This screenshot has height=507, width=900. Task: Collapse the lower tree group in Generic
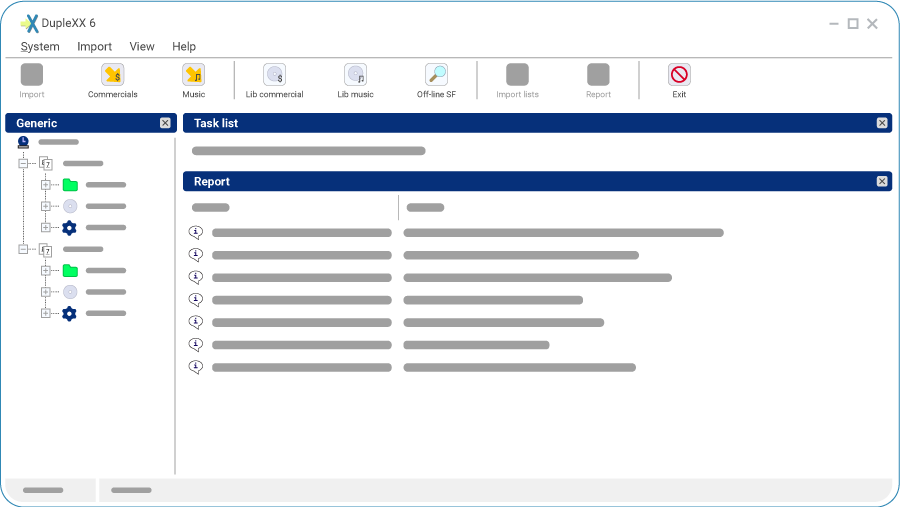point(23,249)
